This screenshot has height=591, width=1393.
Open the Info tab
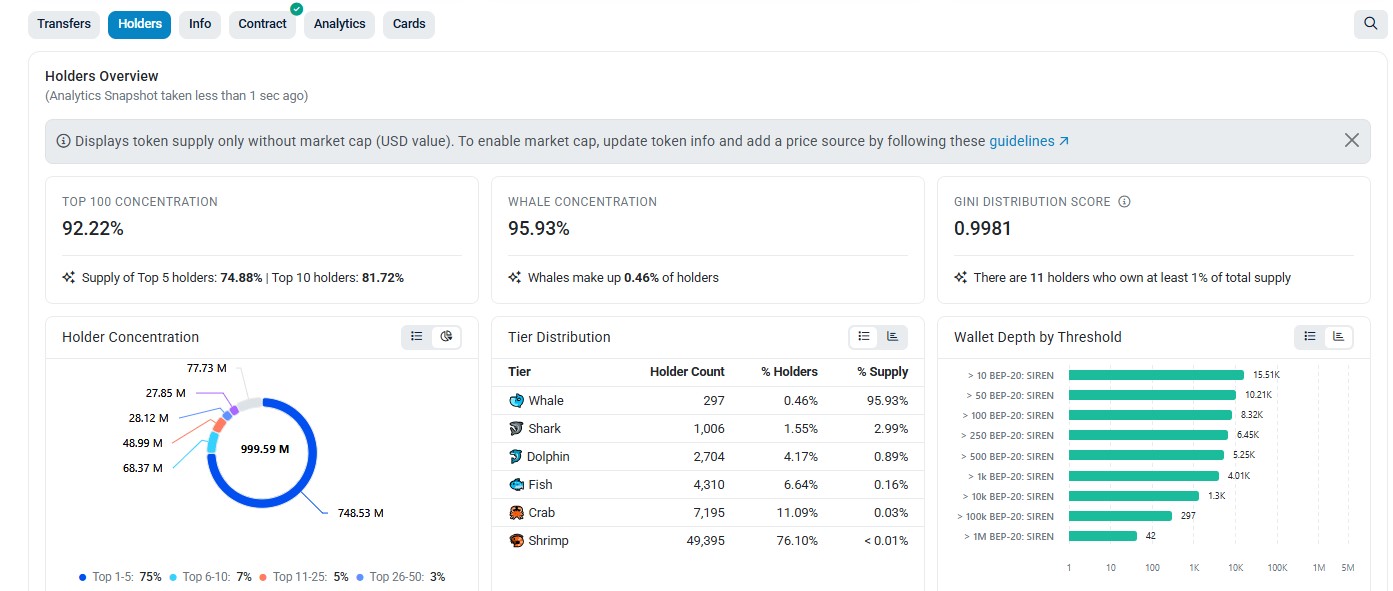[x=200, y=24]
